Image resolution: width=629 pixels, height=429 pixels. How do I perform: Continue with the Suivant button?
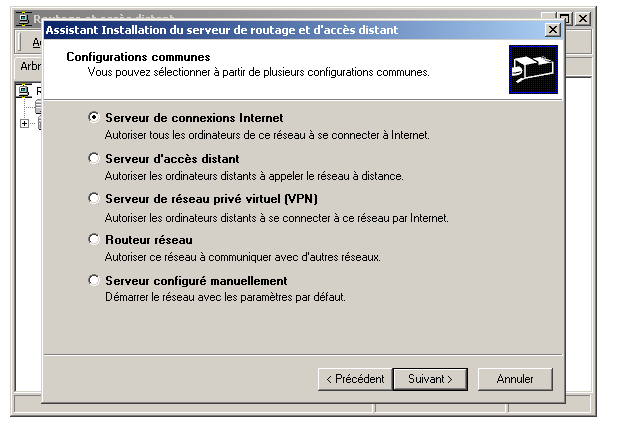[430, 379]
